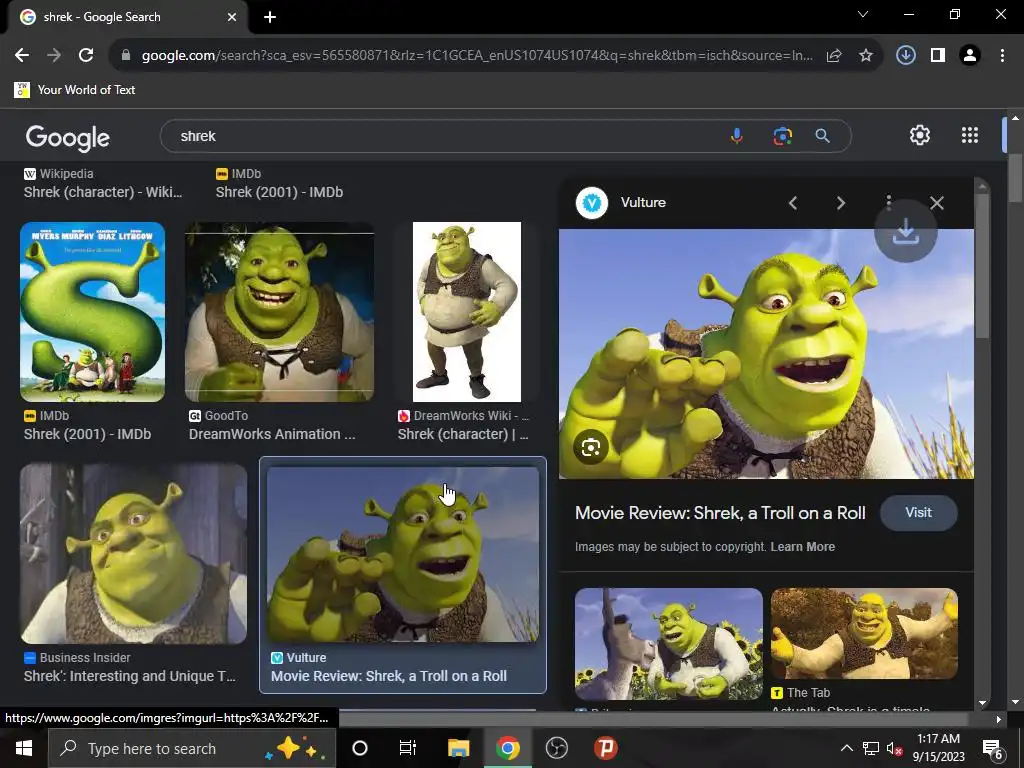Close the Vulture image preview panel

click(x=936, y=203)
